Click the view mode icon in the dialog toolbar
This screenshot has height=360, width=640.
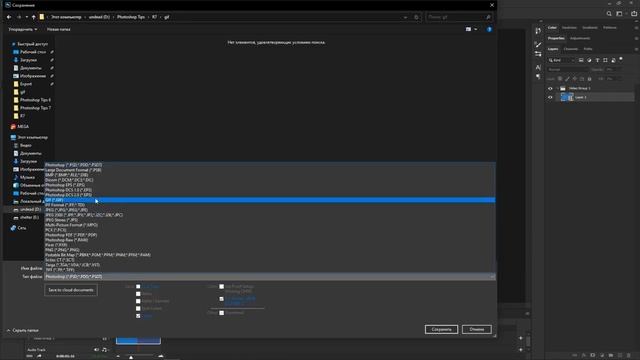469,29
